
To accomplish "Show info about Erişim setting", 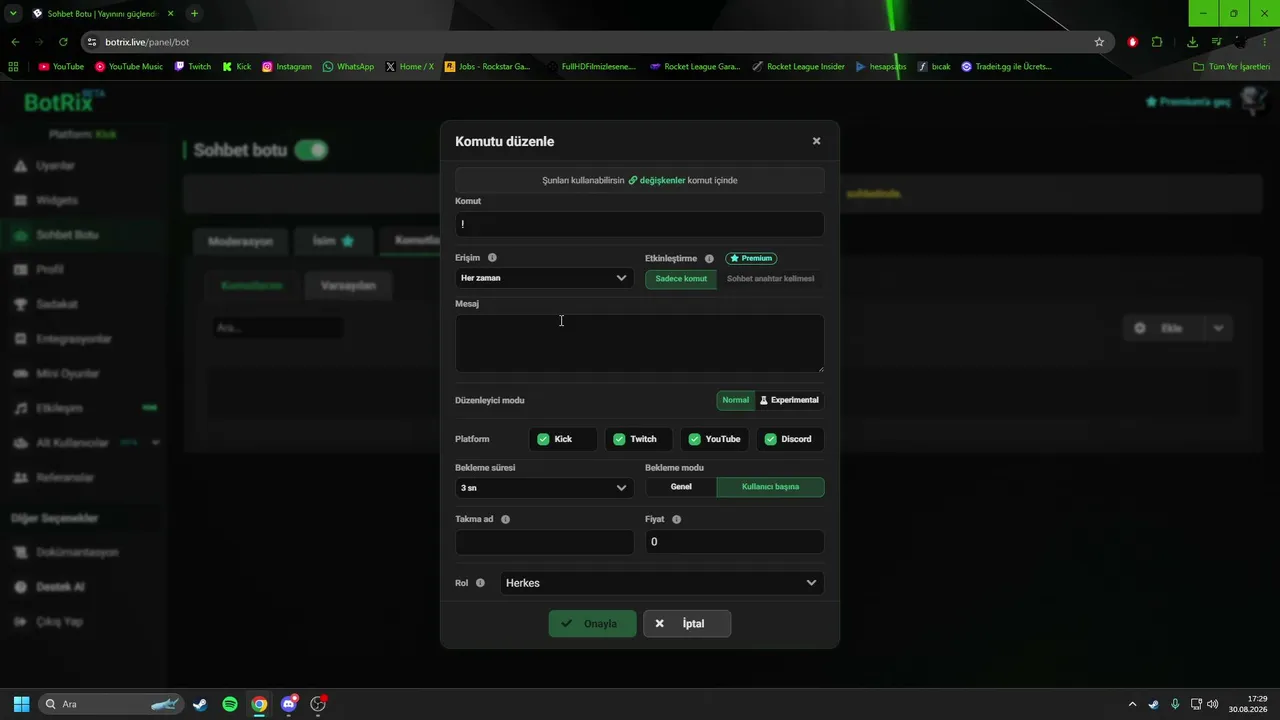I will [x=492, y=258].
